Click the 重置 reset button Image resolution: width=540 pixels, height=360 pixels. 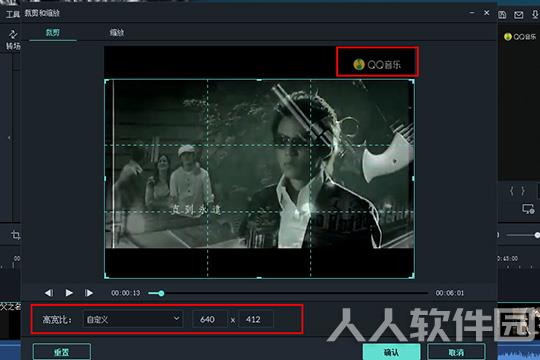pos(62,352)
